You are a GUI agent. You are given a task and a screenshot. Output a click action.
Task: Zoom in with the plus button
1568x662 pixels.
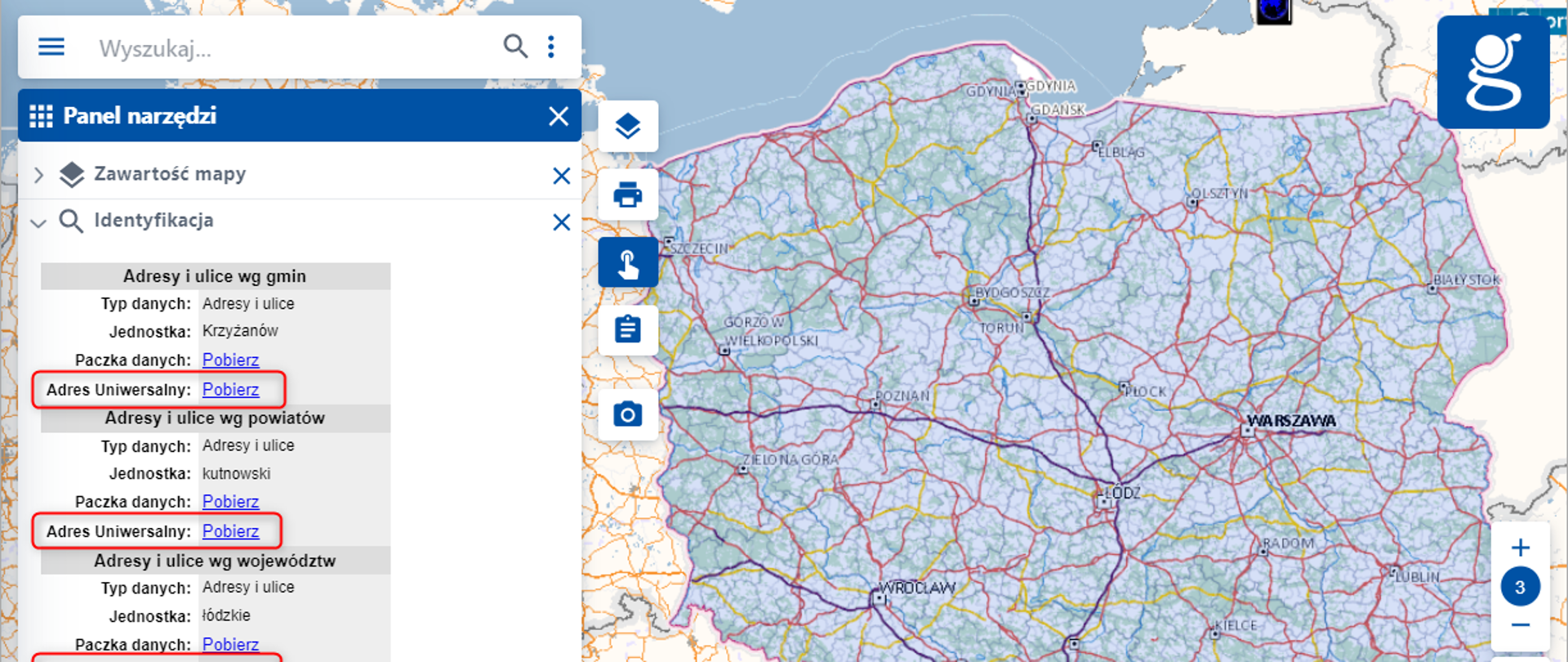1520,548
